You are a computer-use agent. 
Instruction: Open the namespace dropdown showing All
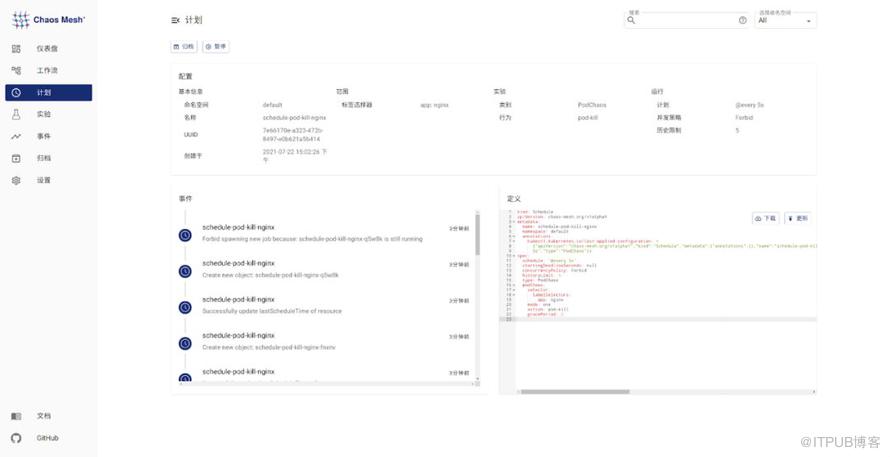(786, 20)
